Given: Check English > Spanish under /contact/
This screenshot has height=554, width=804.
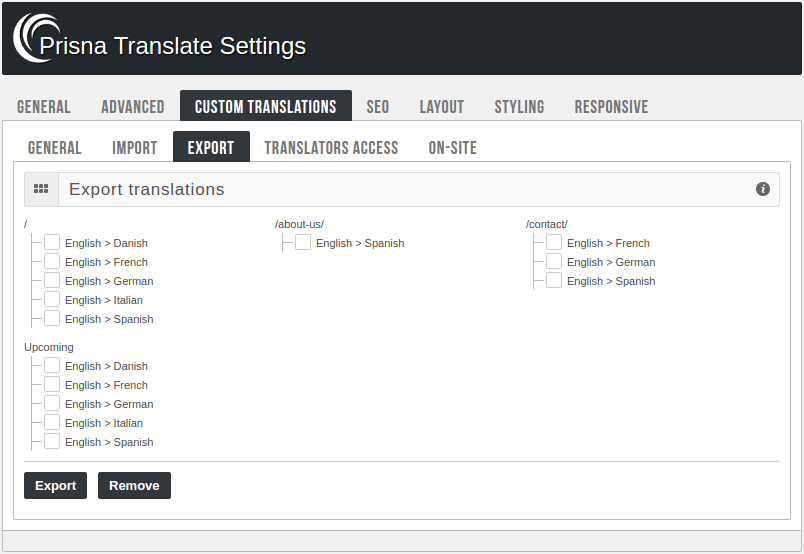Looking at the screenshot, I should click(554, 280).
